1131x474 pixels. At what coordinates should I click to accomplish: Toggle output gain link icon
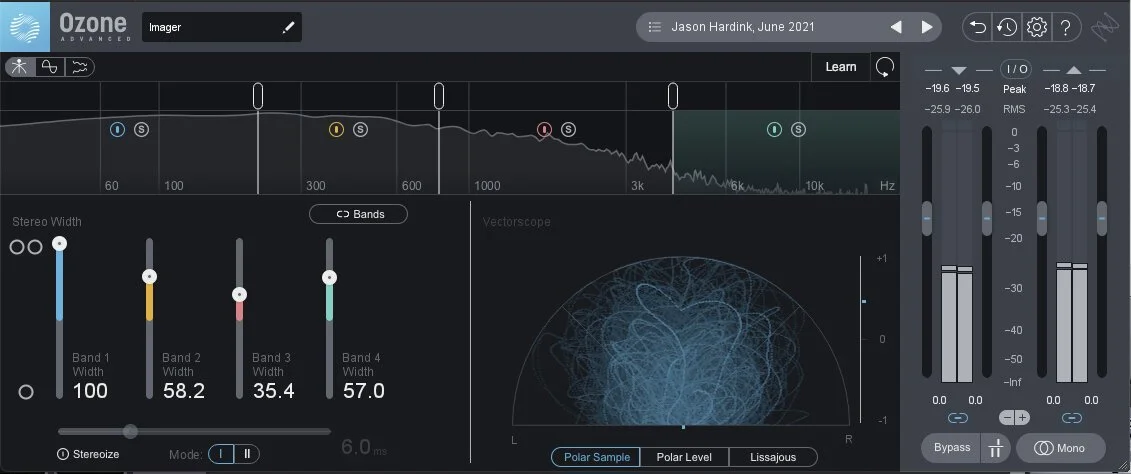pos(1072,418)
